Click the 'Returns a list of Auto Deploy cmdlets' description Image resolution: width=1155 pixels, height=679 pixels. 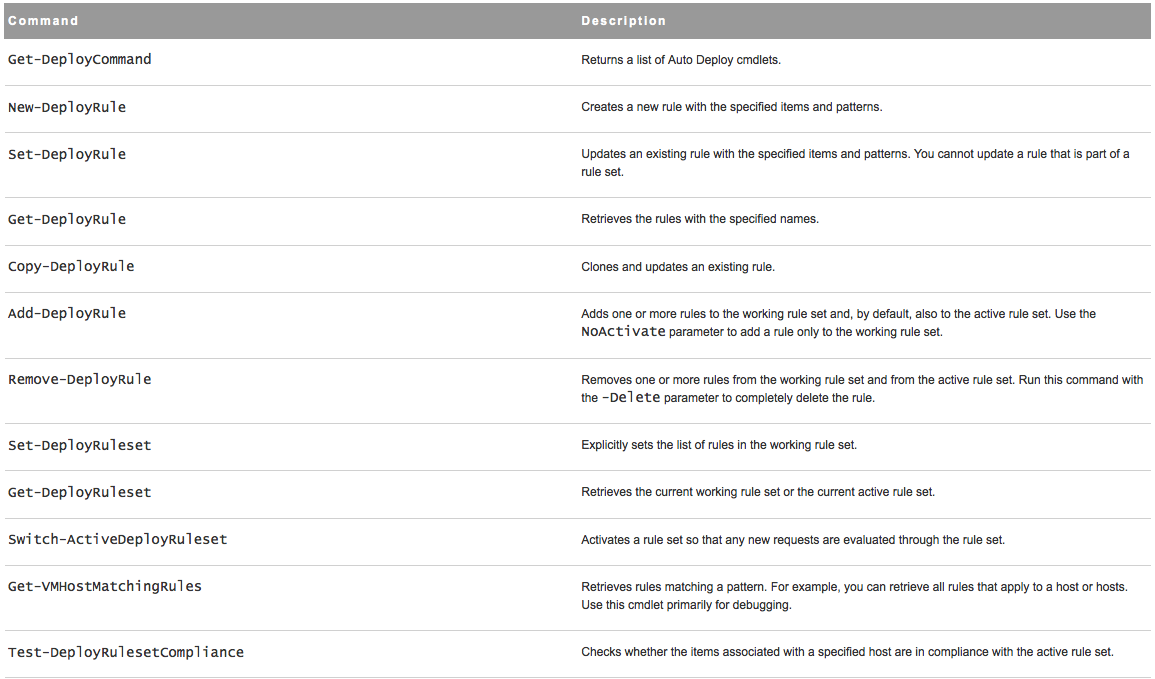pos(681,60)
